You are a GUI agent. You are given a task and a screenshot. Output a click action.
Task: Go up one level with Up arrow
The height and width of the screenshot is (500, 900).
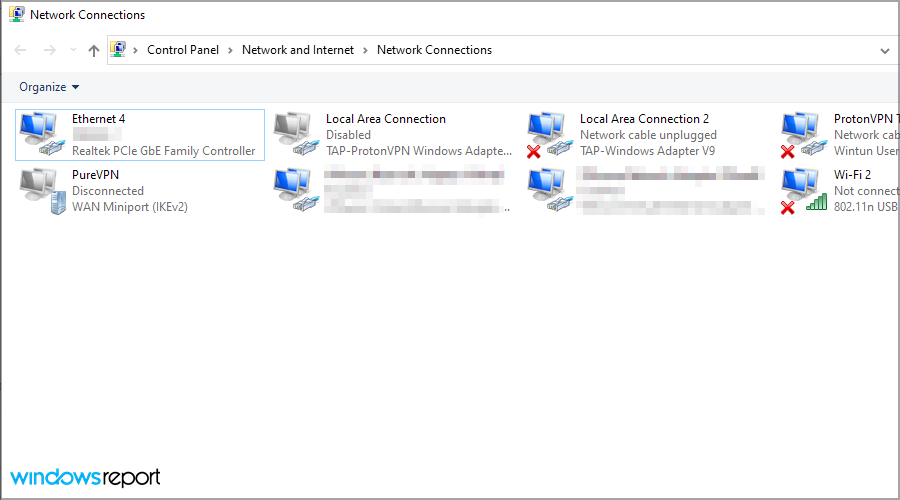point(94,51)
